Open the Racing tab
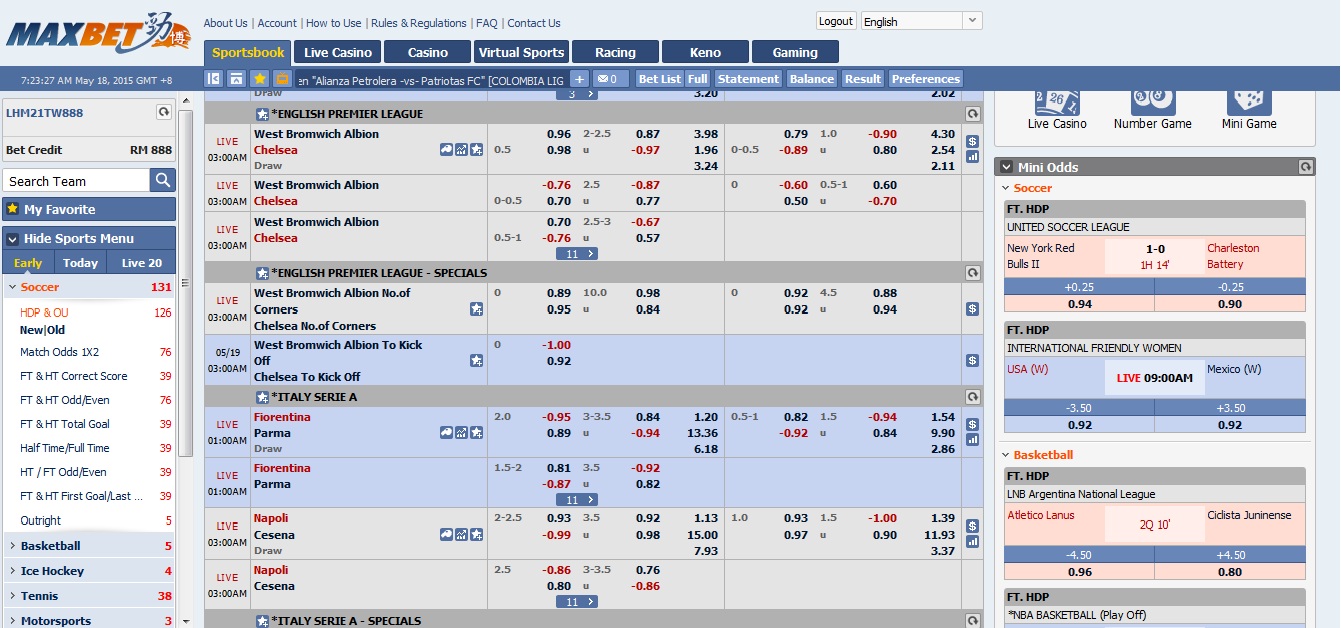This screenshot has height=628, width=1341. [615, 52]
